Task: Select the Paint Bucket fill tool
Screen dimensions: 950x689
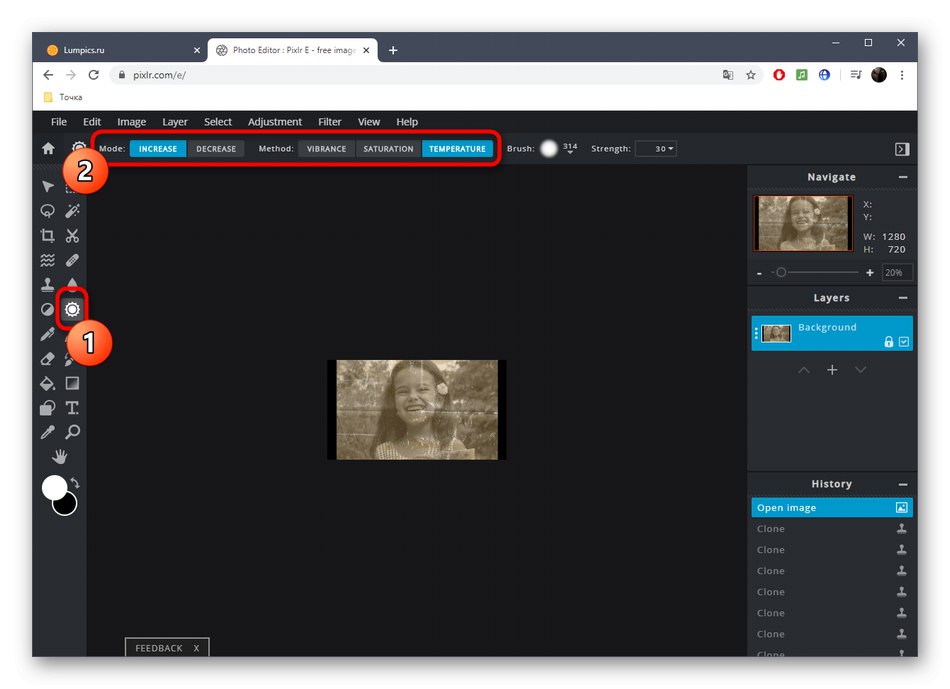Action: [x=47, y=383]
